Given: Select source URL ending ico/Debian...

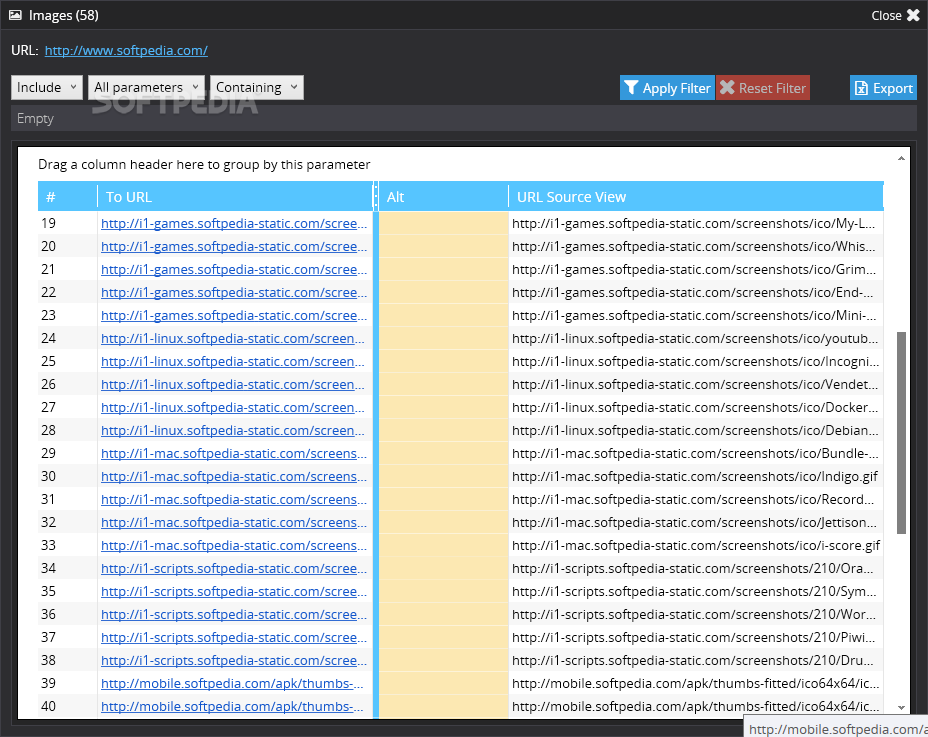Looking at the screenshot, I should [695, 431].
